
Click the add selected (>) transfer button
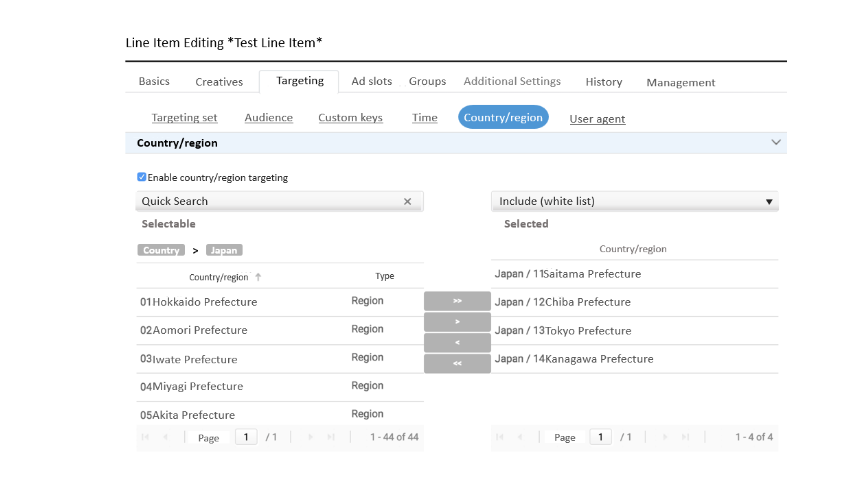(x=457, y=322)
